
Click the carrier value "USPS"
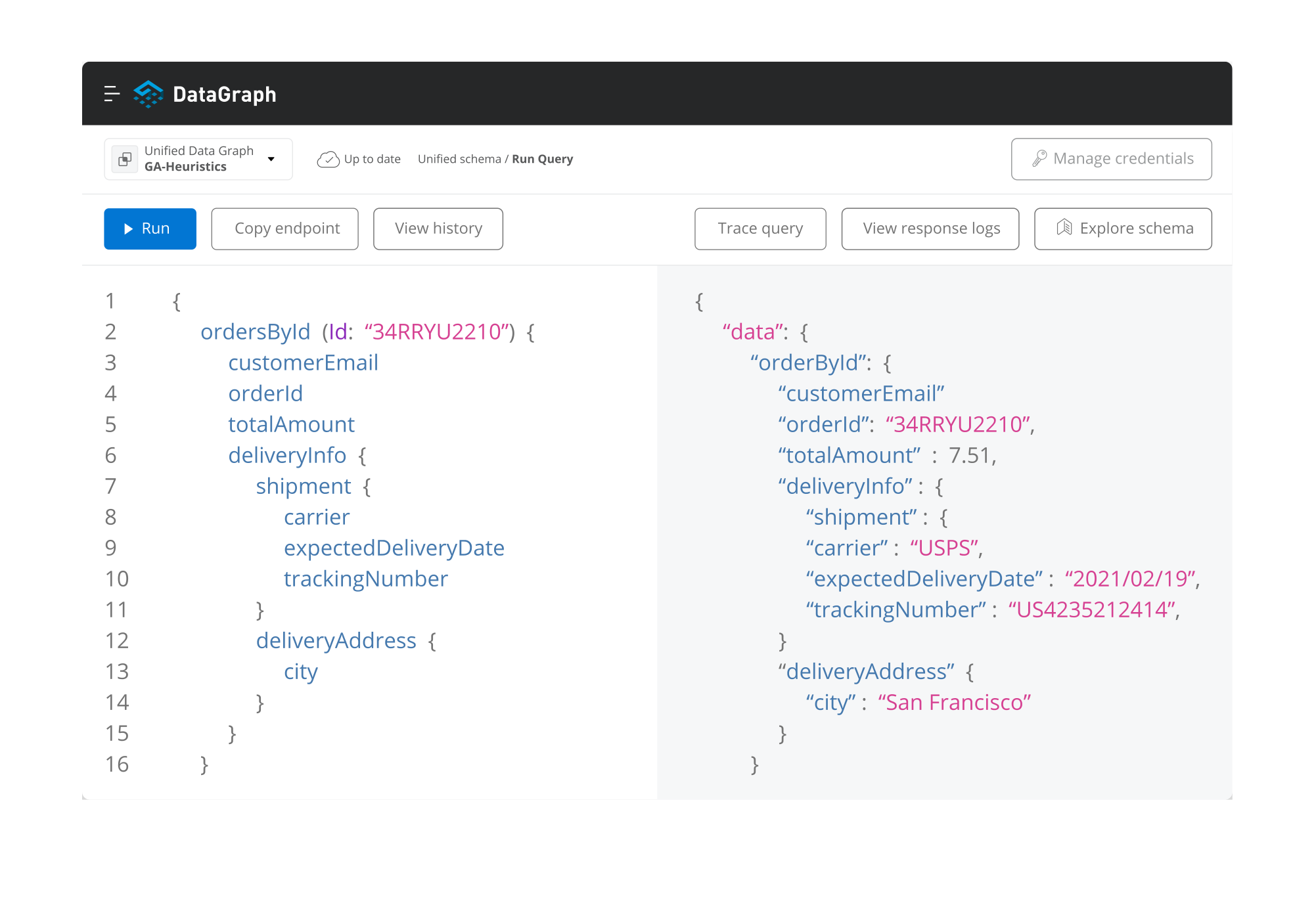(x=944, y=548)
